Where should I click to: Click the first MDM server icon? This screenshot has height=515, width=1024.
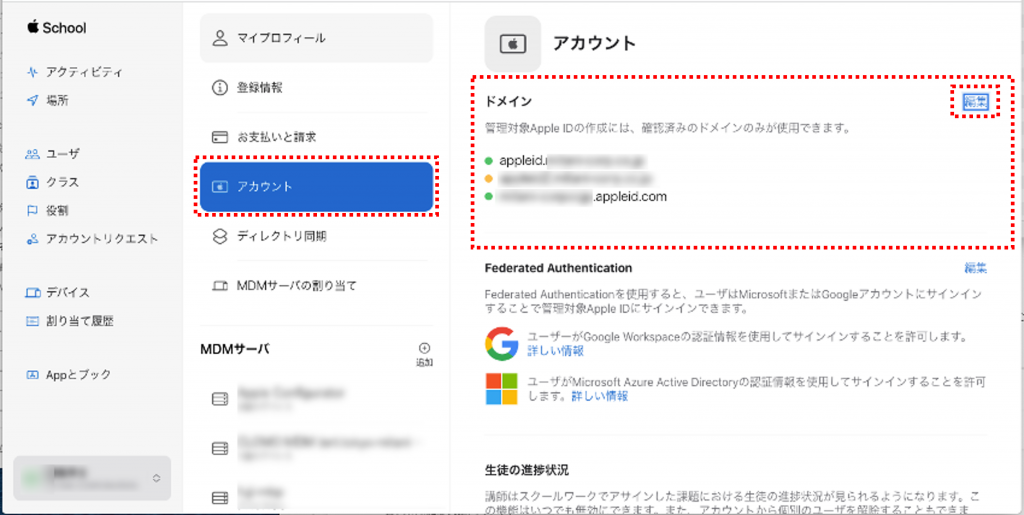(x=219, y=399)
